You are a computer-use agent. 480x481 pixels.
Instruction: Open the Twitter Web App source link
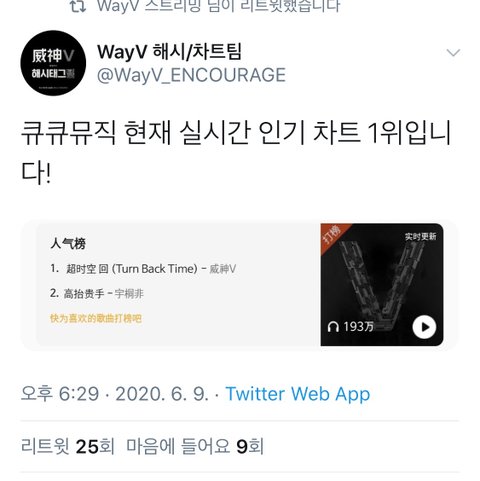[x=298, y=394]
